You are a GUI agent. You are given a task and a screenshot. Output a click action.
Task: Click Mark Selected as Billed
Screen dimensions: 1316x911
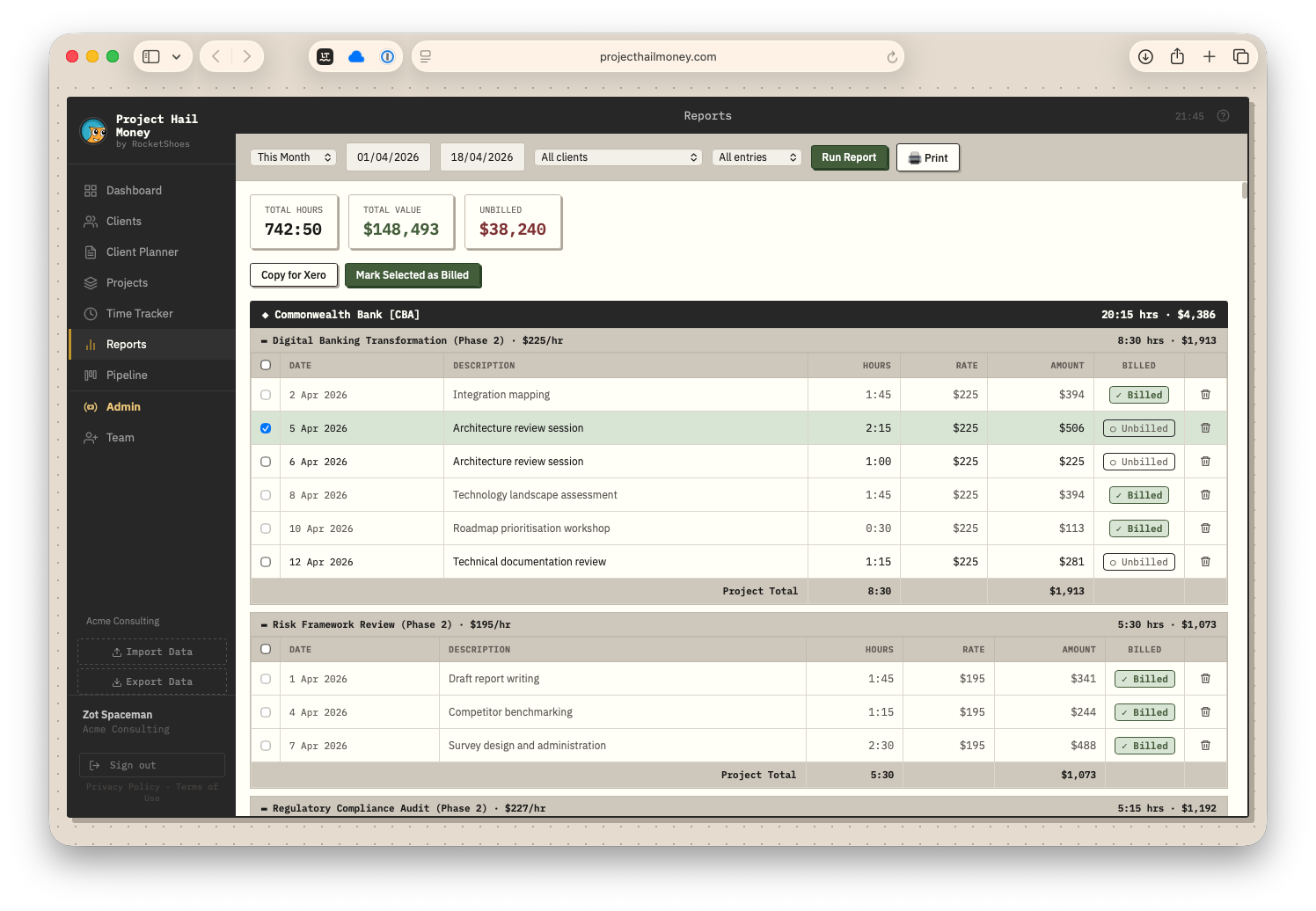click(x=413, y=275)
